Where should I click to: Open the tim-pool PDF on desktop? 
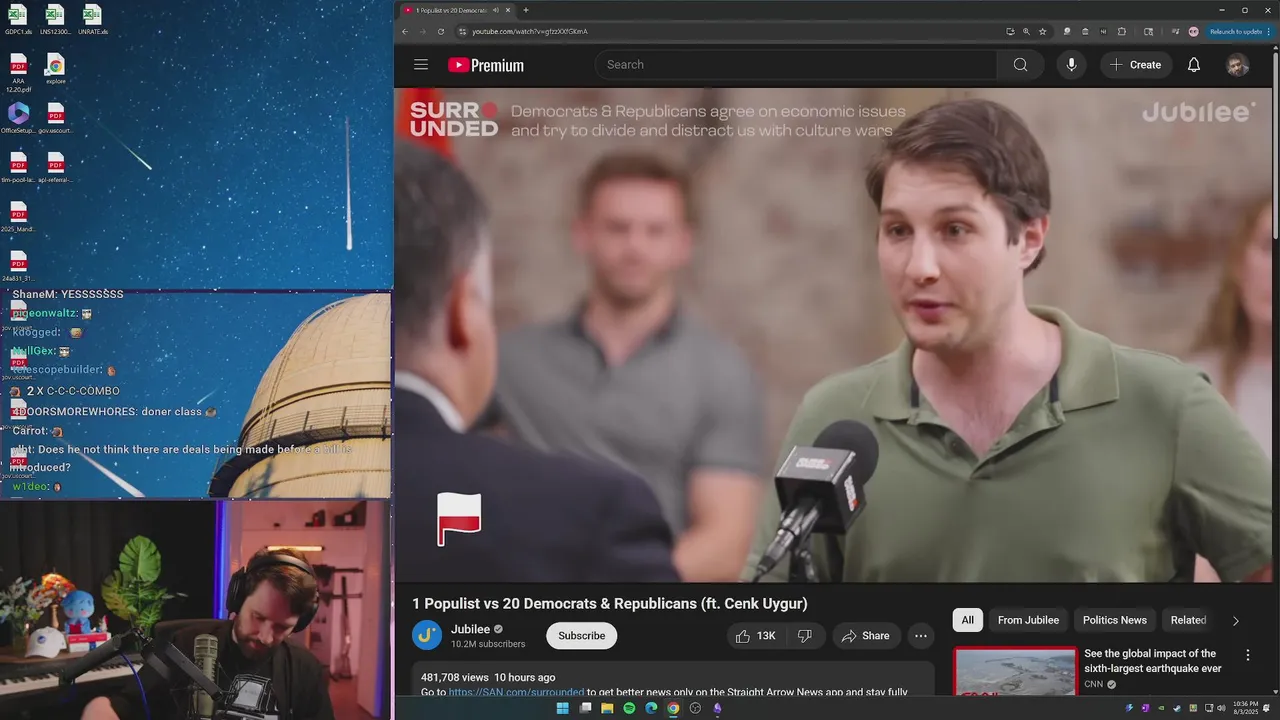click(x=18, y=167)
